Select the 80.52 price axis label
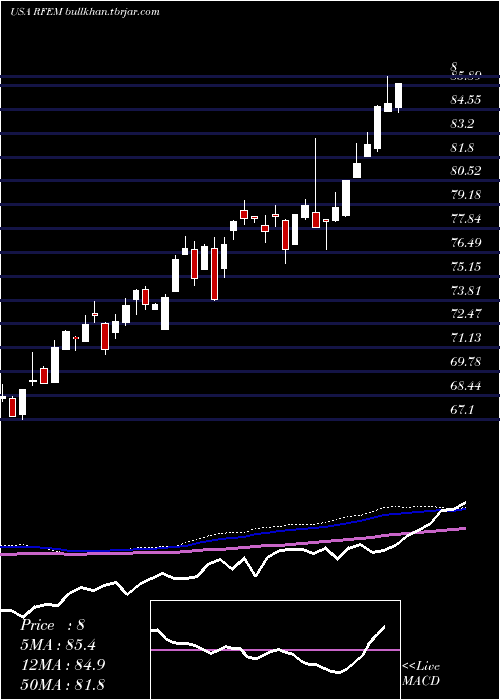 [466, 171]
